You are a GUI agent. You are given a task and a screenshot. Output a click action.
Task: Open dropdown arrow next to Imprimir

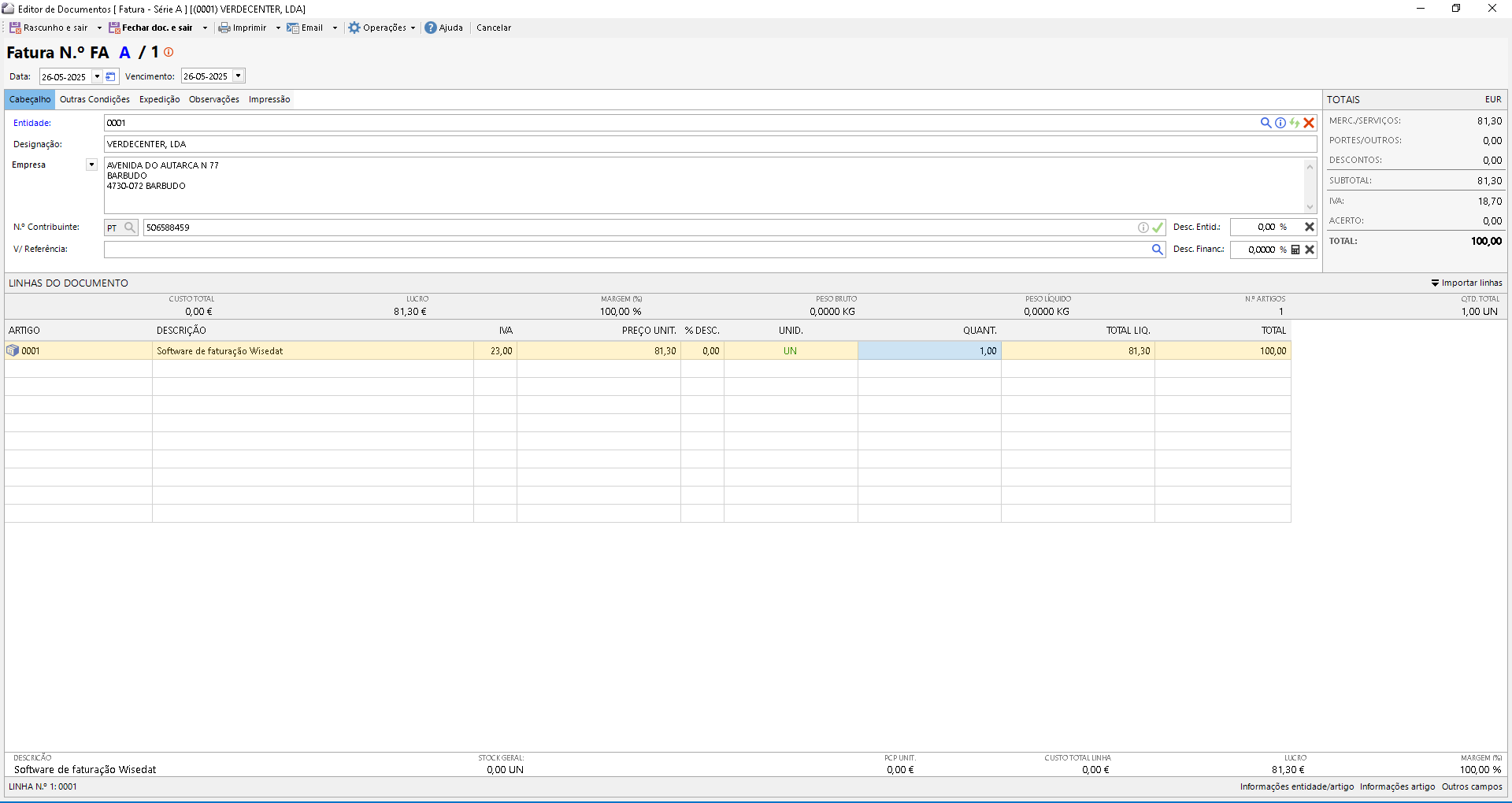coord(278,28)
